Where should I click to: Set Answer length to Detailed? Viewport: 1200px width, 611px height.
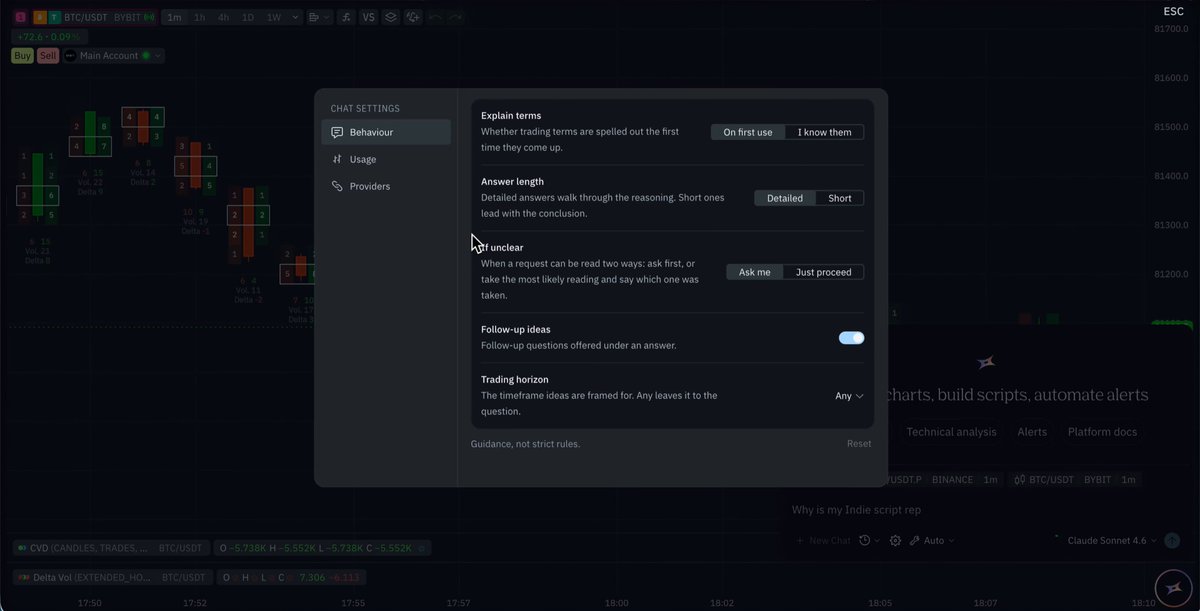coord(785,198)
